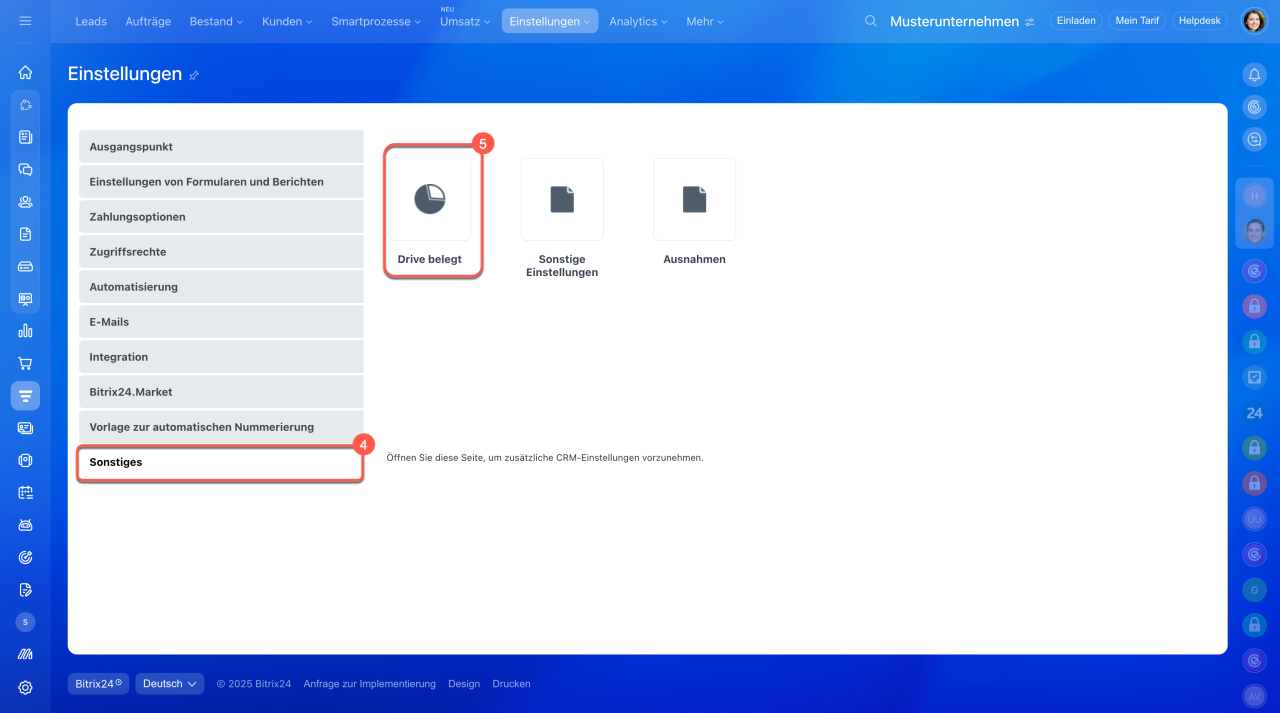Select the Zugriffsrechte section
Image resolution: width=1280 pixels, height=713 pixels.
click(221, 252)
